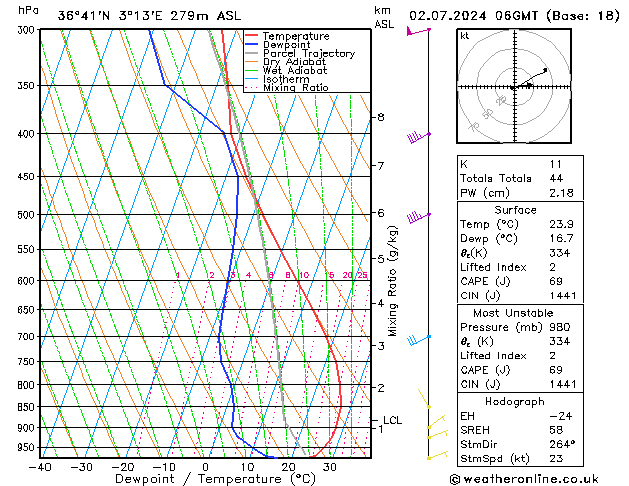Click the LCL marker on altitude axis

pos(392,420)
